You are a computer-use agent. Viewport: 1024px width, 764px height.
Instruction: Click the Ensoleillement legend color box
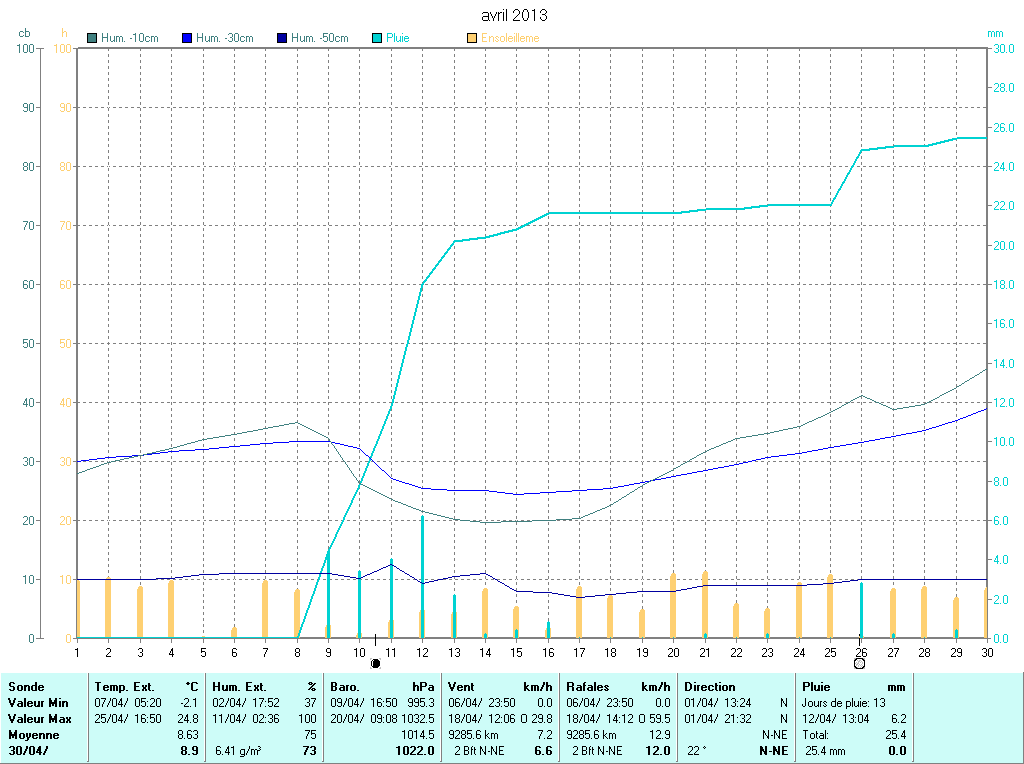click(x=472, y=38)
